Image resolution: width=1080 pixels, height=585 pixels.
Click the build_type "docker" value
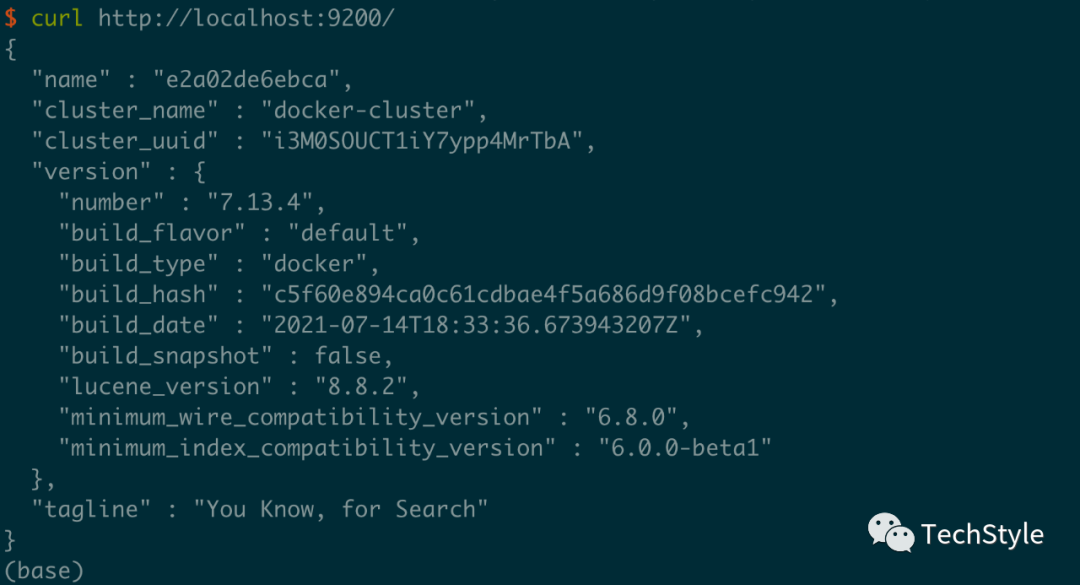click(x=317, y=264)
